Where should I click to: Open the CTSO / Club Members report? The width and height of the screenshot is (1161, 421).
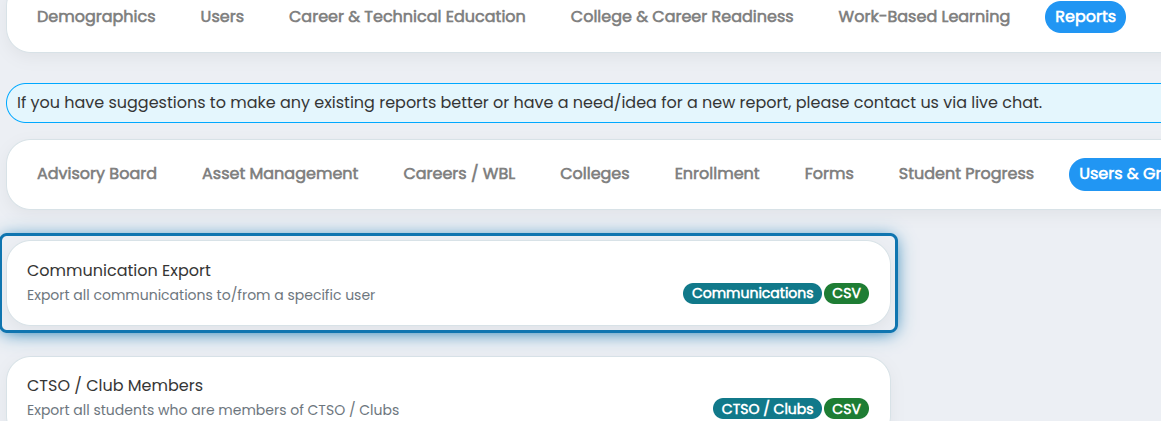448,389
